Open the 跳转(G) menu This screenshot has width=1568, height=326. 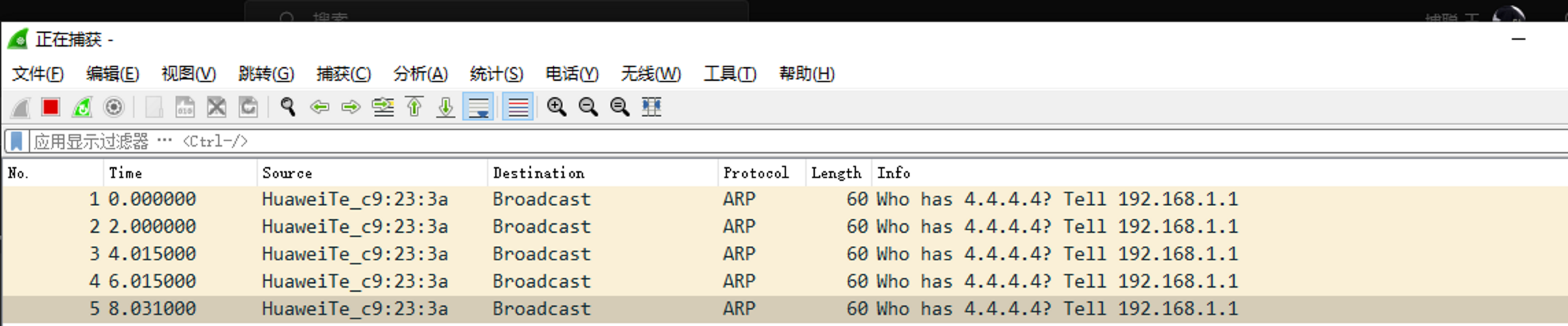click(266, 73)
